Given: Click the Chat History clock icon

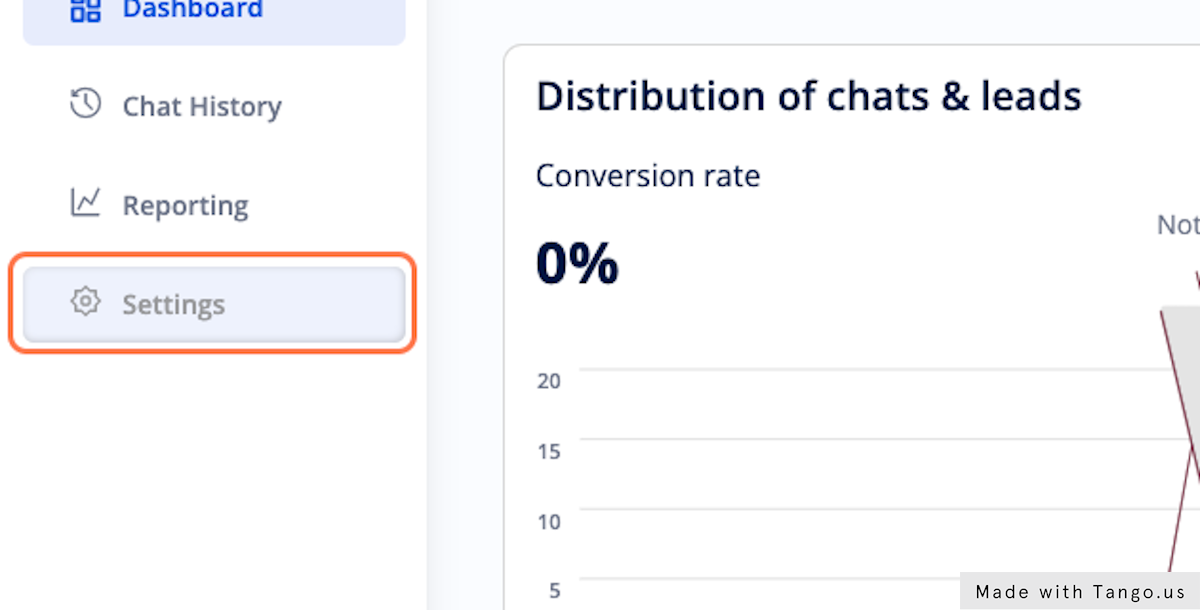Looking at the screenshot, I should 85,104.
